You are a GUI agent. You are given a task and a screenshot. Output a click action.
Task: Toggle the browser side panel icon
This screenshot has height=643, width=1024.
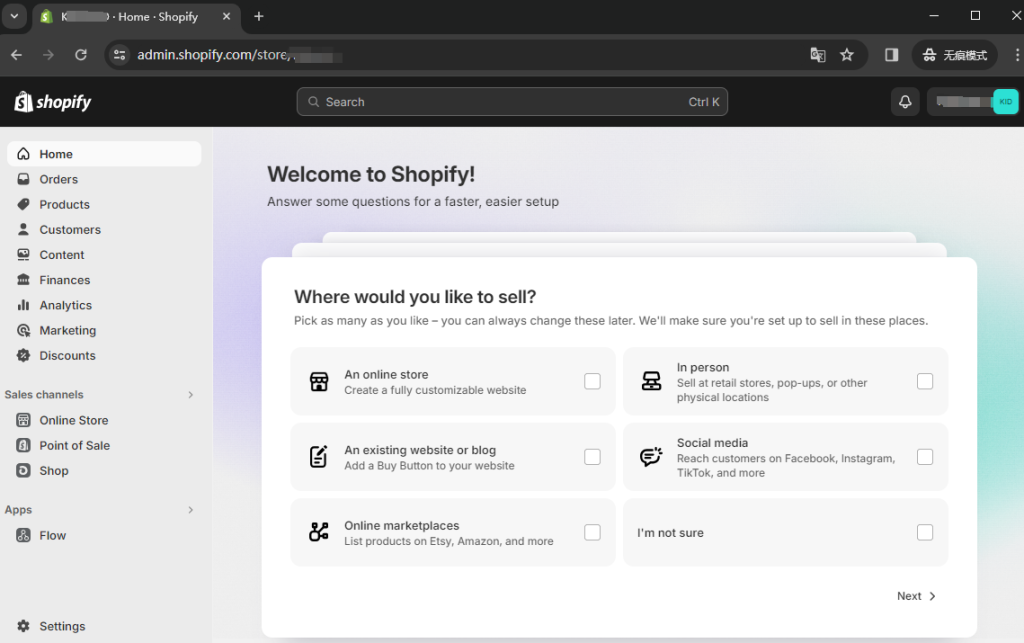[x=891, y=55]
